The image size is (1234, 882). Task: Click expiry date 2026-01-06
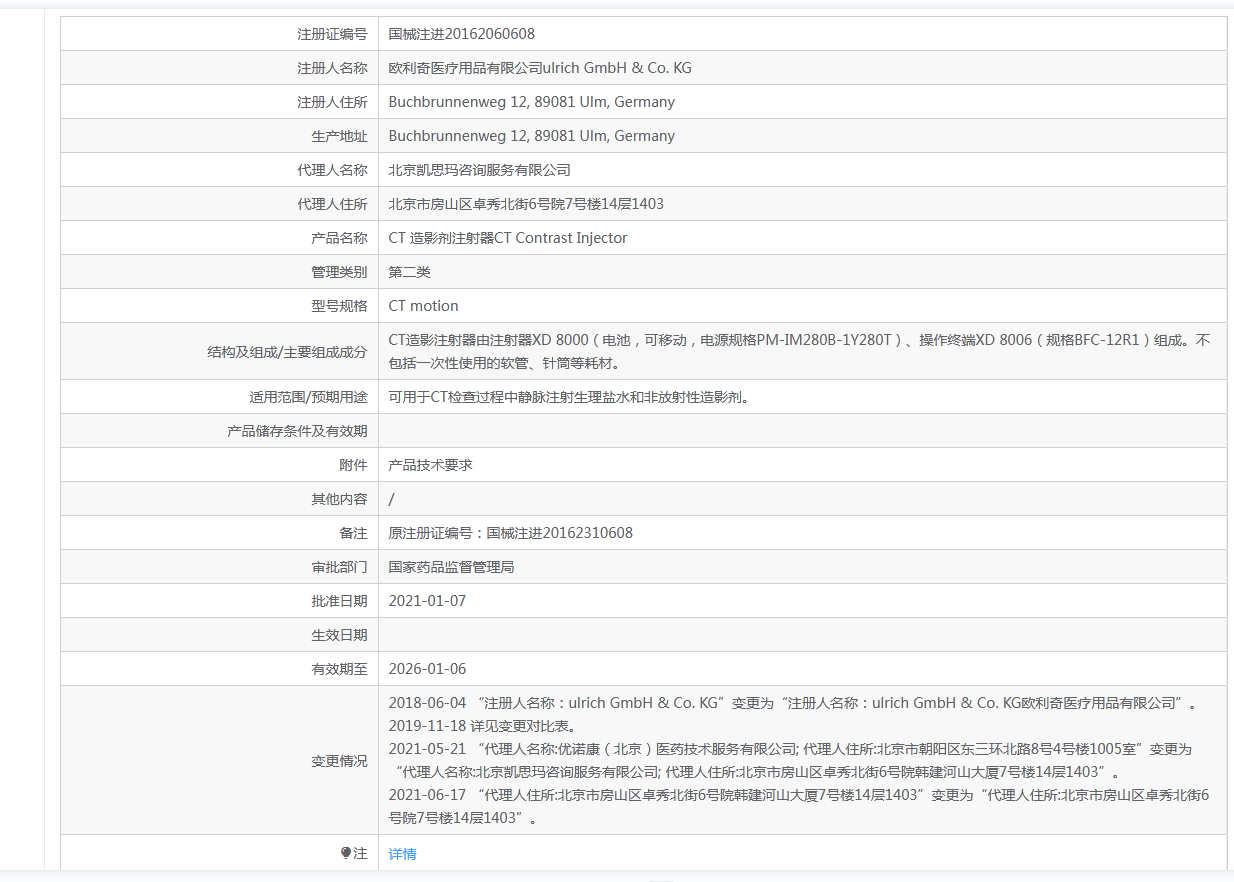[x=427, y=669]
